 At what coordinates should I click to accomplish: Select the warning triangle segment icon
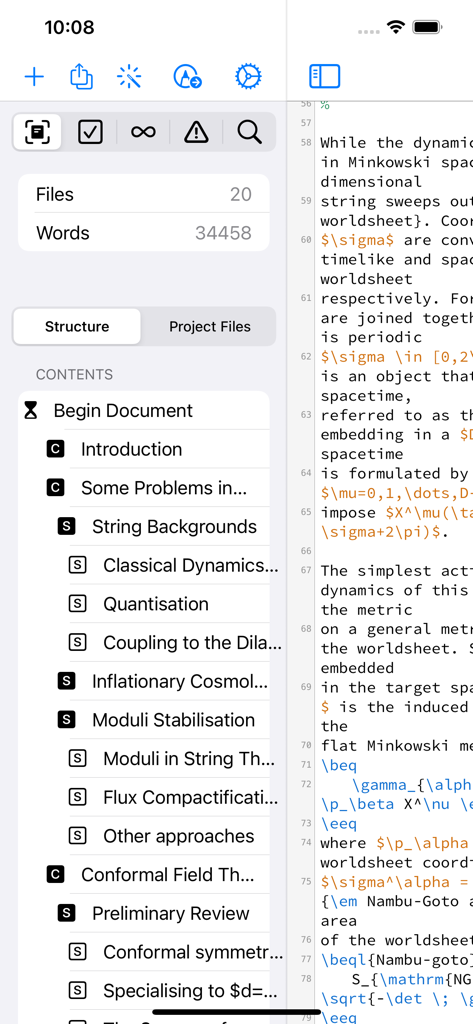click(196, 133)
